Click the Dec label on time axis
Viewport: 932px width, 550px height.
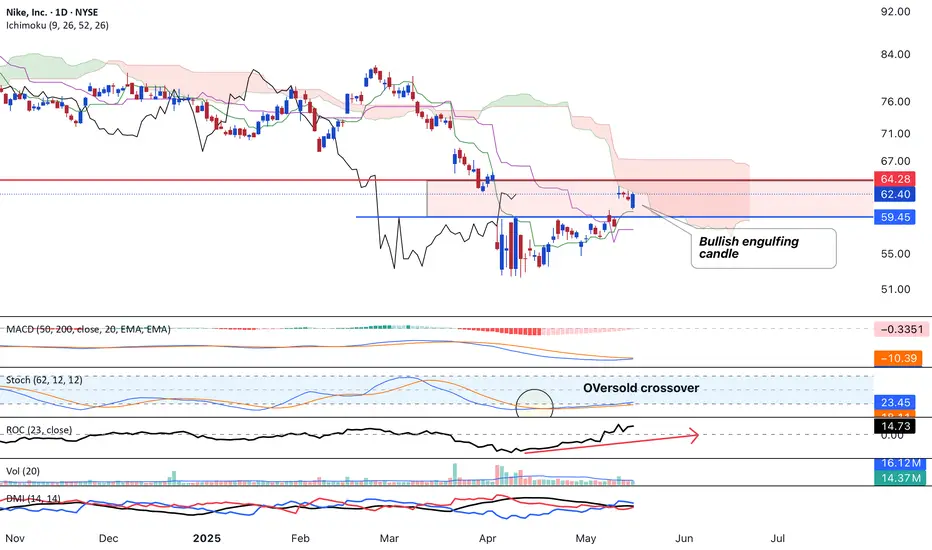(108, 538)
